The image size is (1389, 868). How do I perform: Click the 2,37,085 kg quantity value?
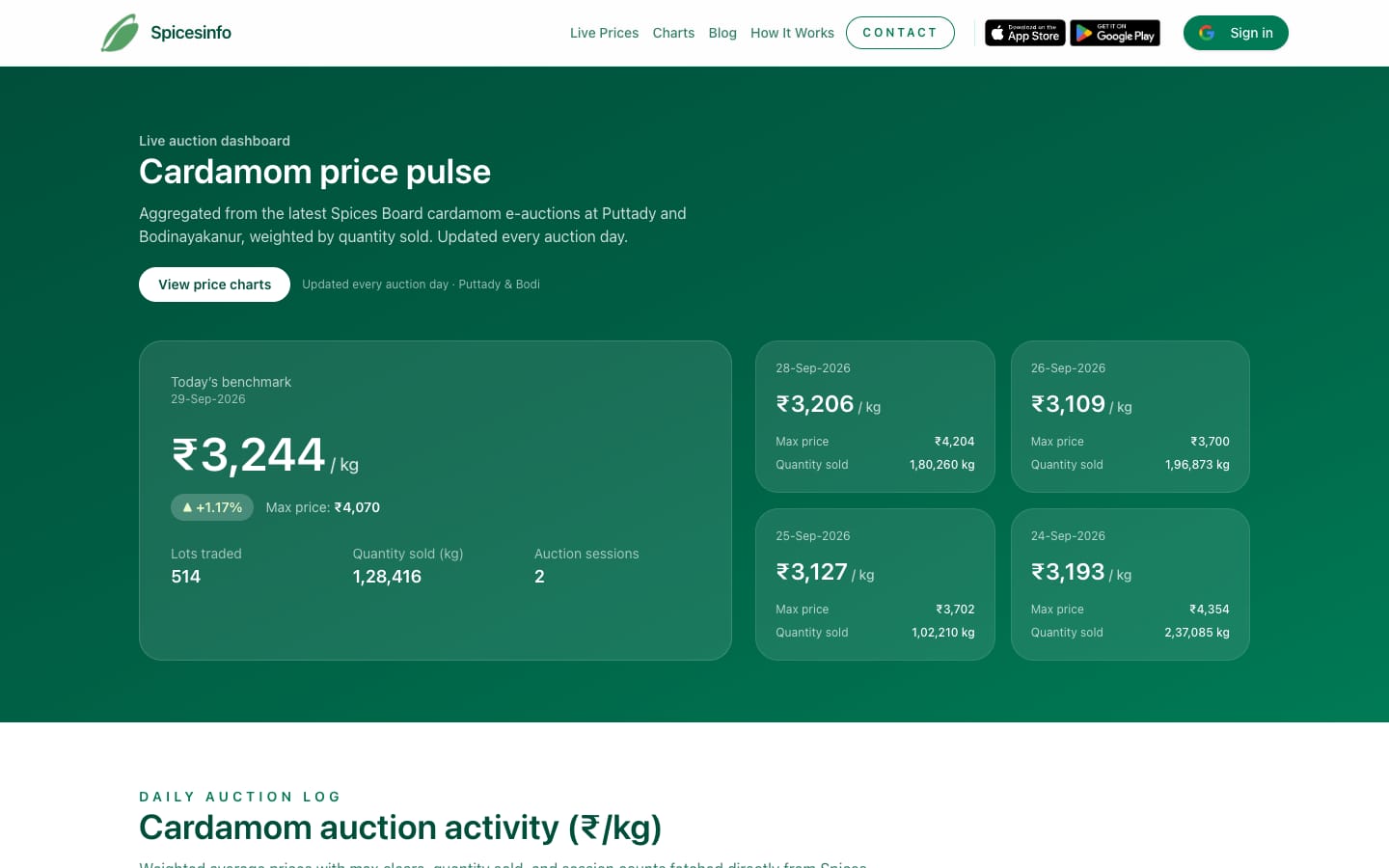(x=1197, y=633)
